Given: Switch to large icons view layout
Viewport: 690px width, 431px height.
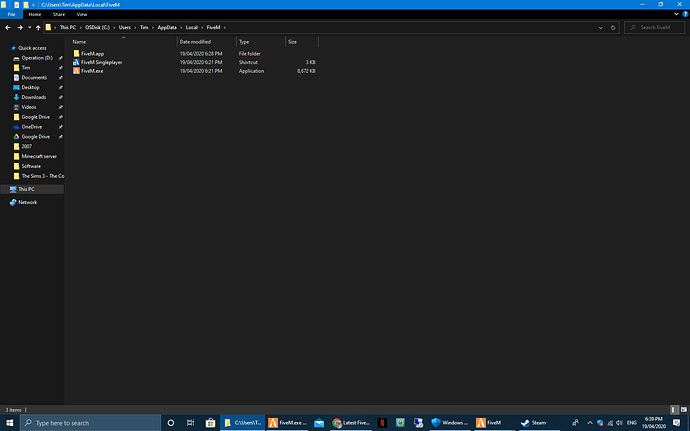Looking at the screenshot, I should pyautogui.click(x=683, y=410).
